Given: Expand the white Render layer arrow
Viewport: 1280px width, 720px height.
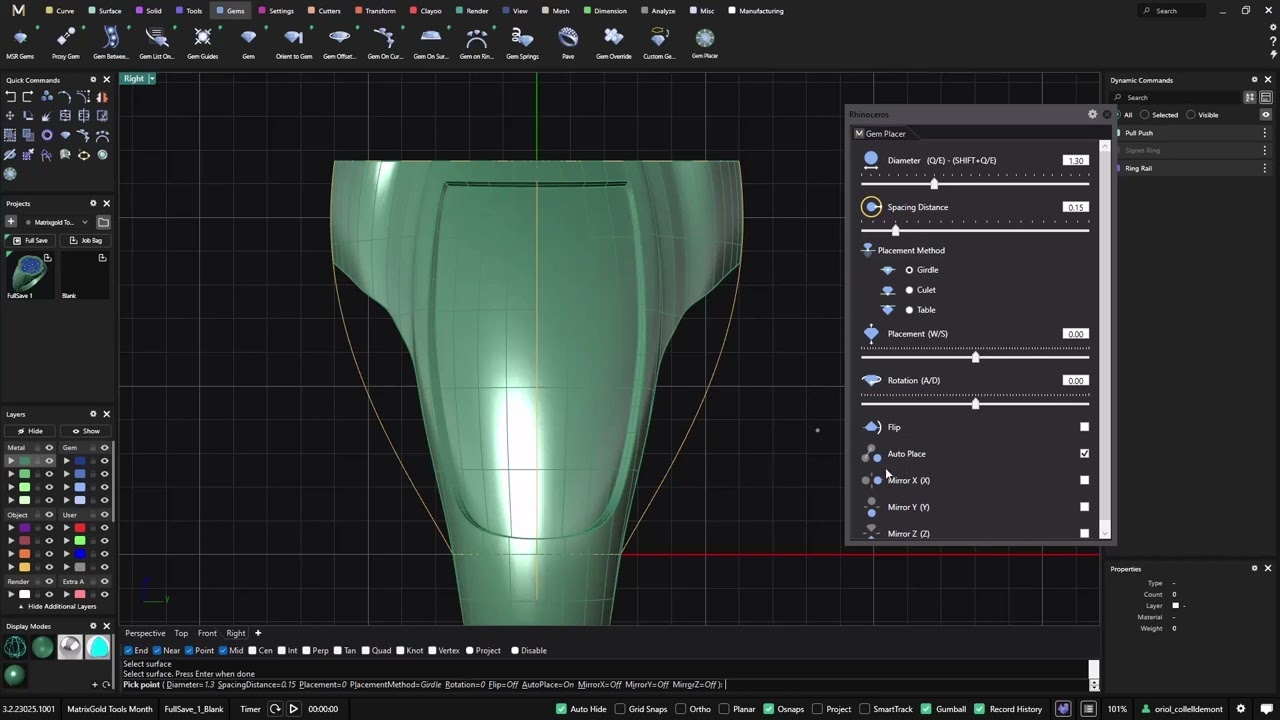Looking at the screenshot, I should 12,594.
